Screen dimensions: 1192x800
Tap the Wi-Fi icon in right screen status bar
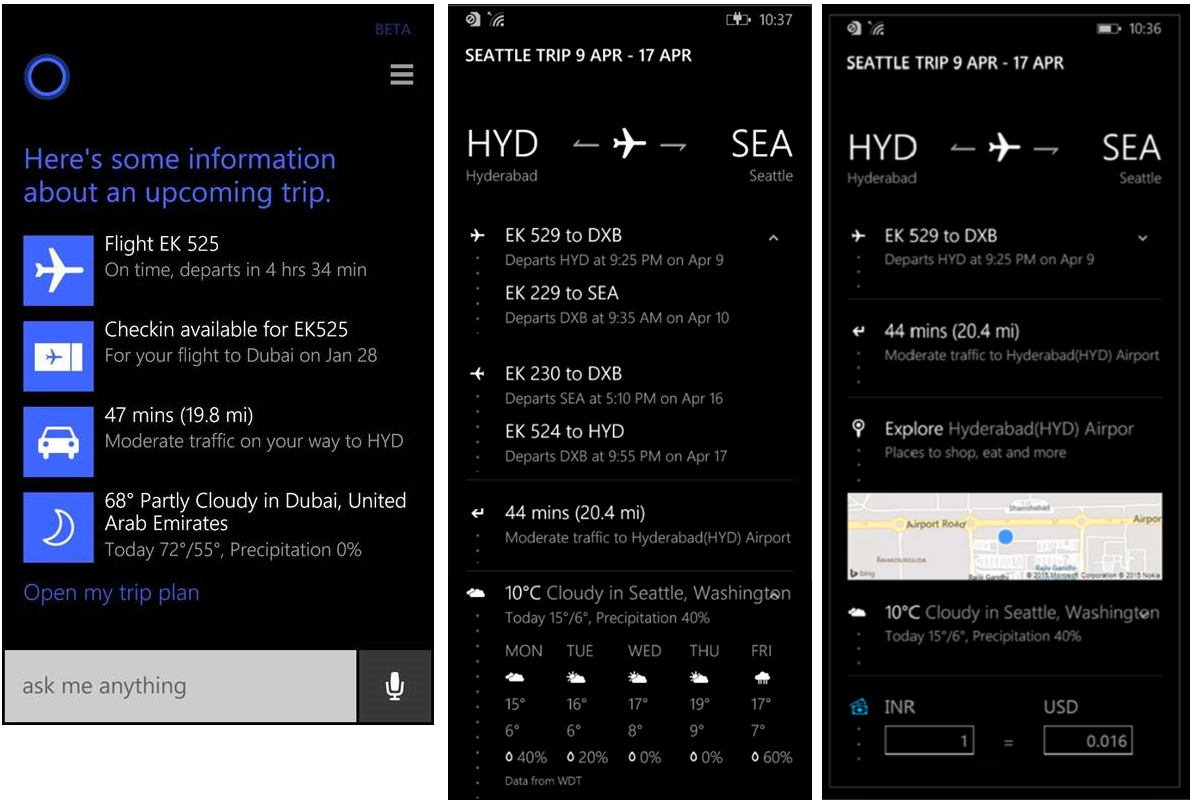tap(877, 29)
